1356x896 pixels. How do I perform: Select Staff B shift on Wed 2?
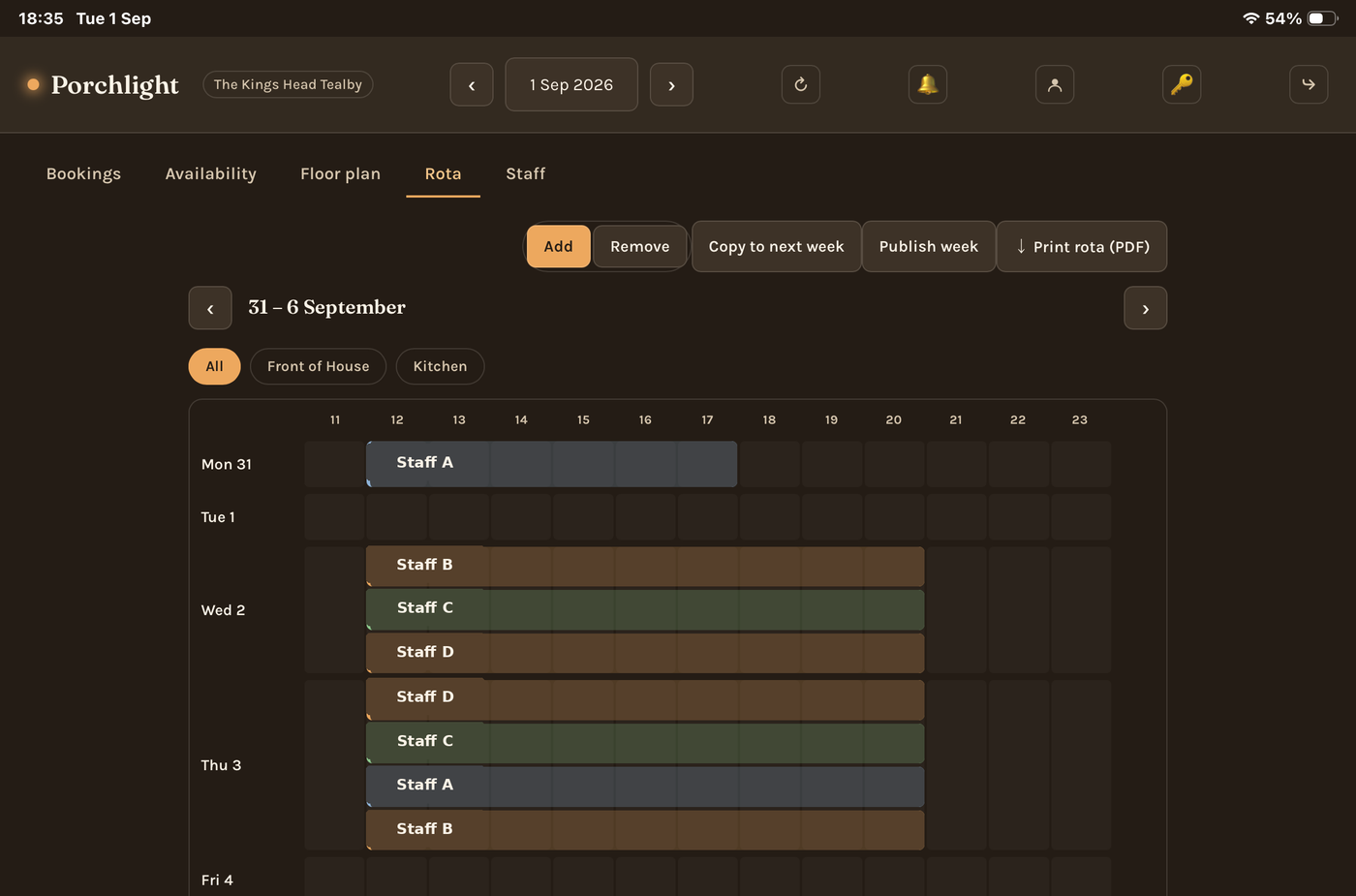[x=645, y=566]
